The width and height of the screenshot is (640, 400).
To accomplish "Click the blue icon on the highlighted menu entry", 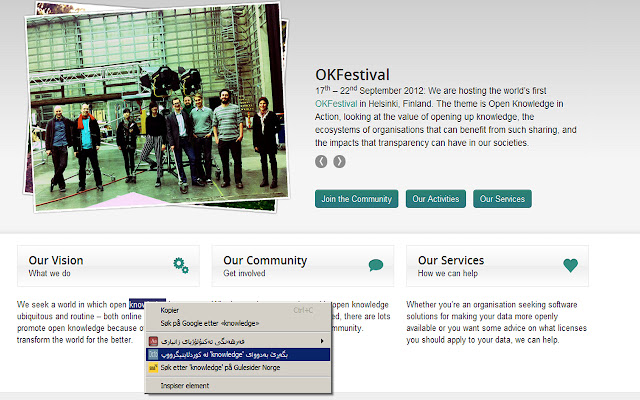I will [153, 354].
